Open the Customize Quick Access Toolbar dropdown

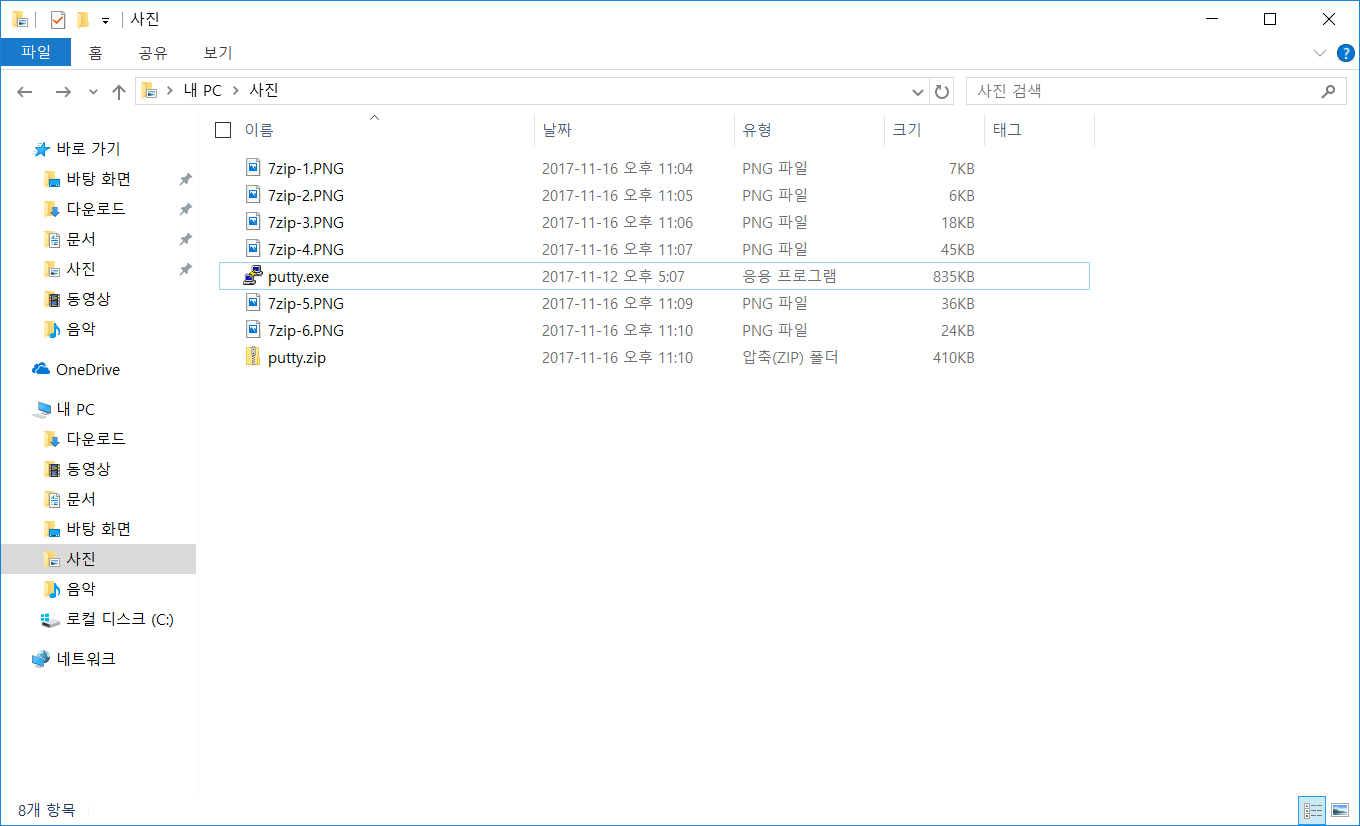pos(105,20)
